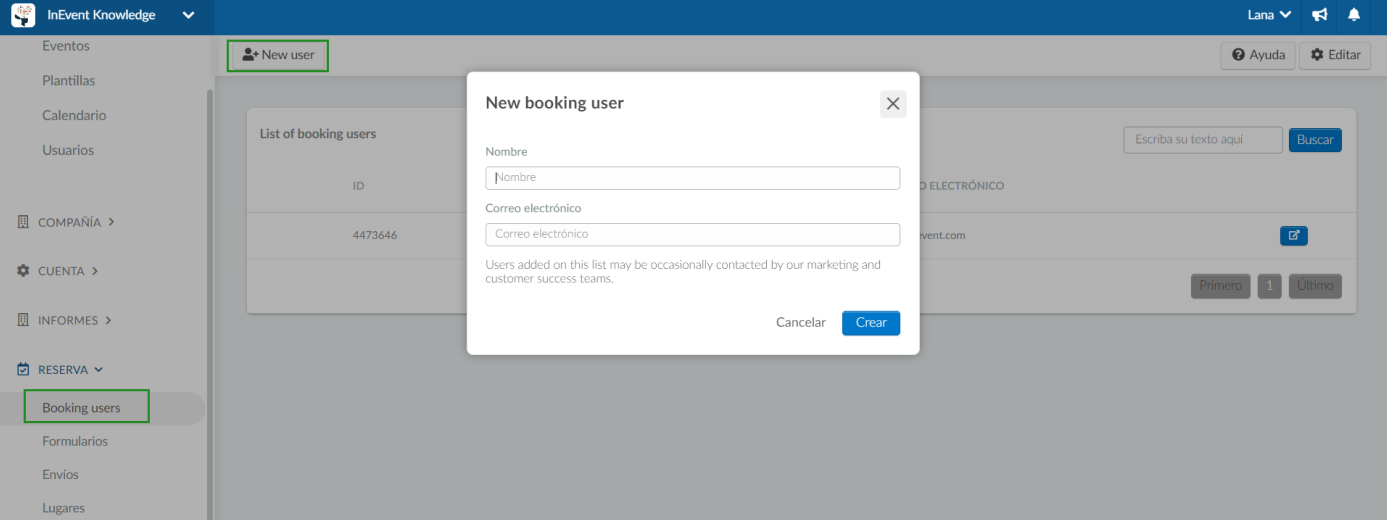Open Formularios in the sidebar
This screenshot has height=520, width=1387.
pyautogui.click(x=75, y=441)
